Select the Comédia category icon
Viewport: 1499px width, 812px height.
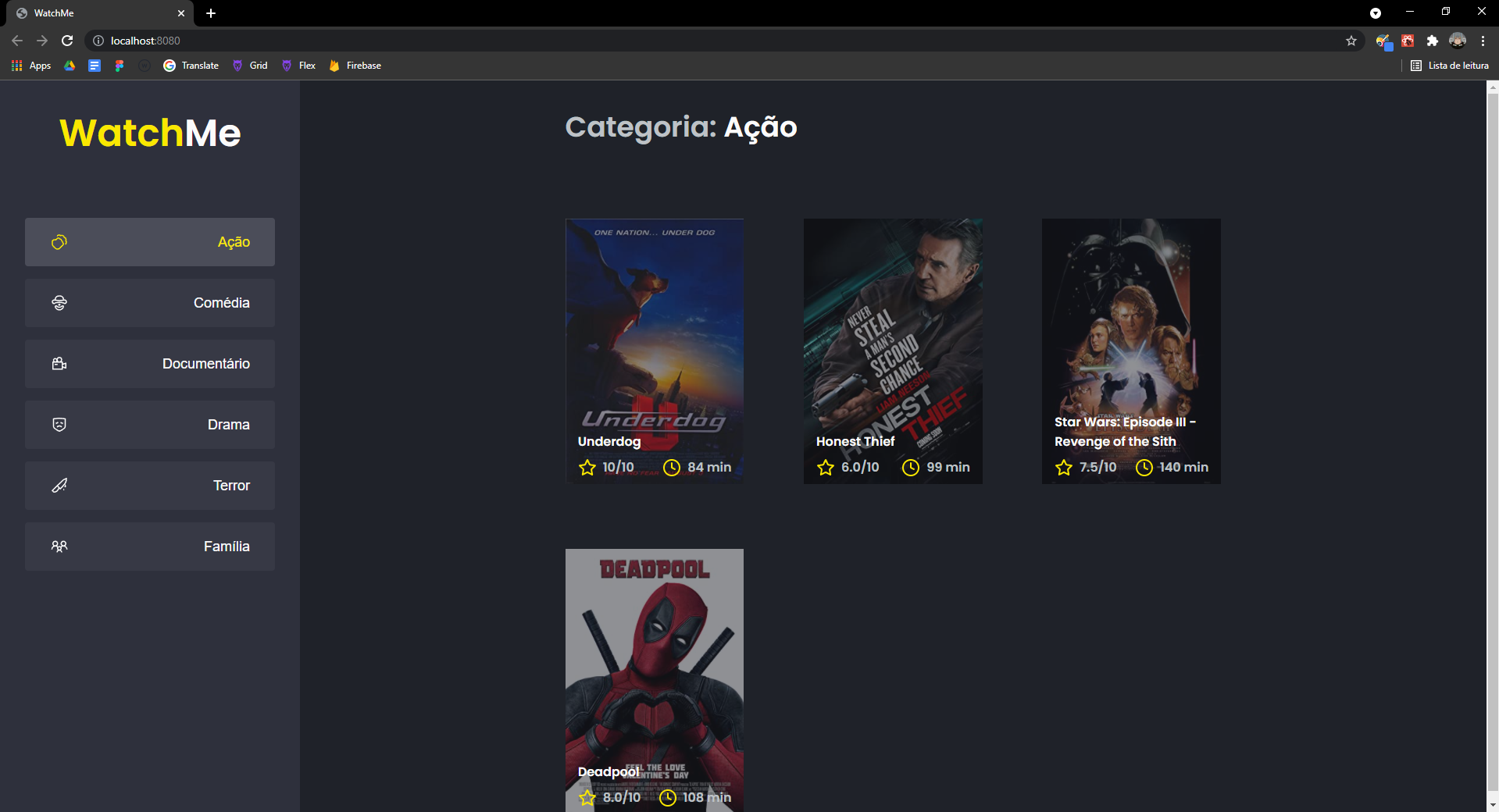point(59,303)
